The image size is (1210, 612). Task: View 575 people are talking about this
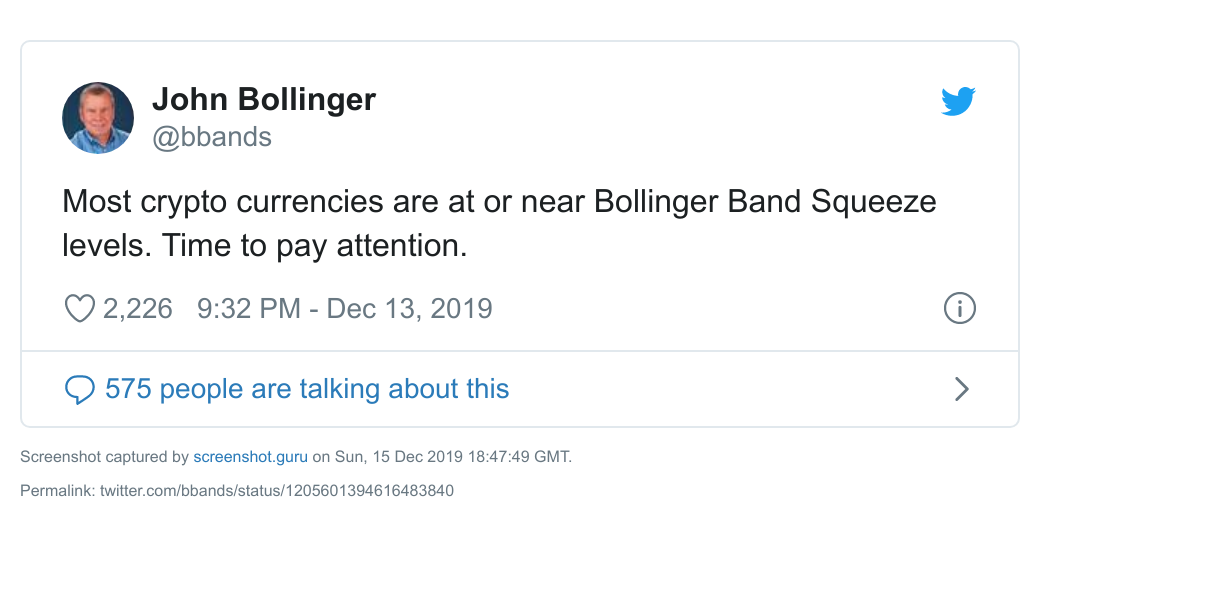pyautogui.click(x=307, y=388)
